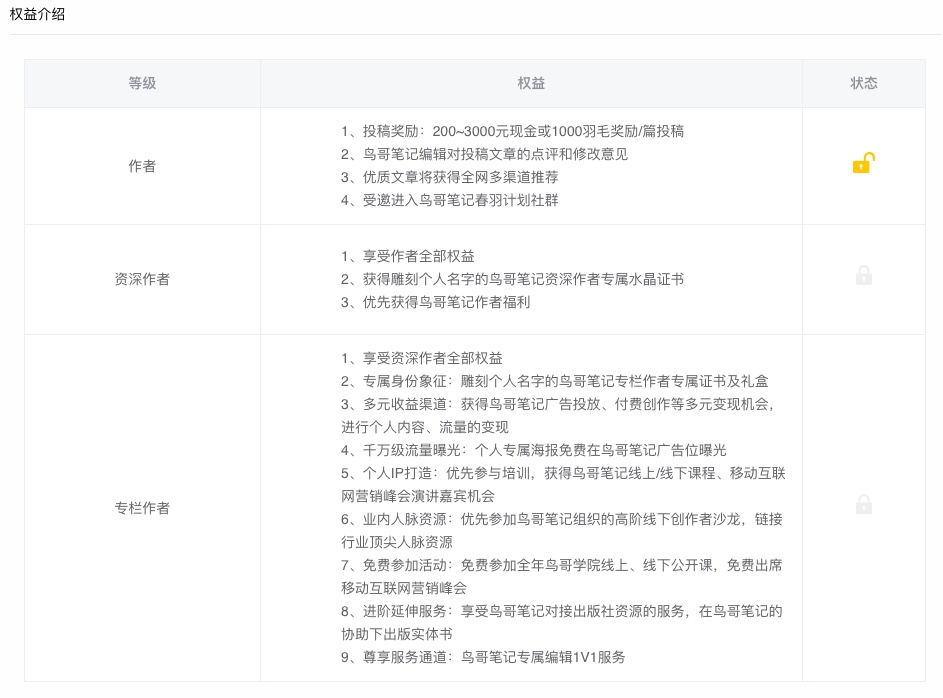943x698 pixels.
Task: Click the 千万级流量曝光 benefit line
Action: (x=533, y=450)
